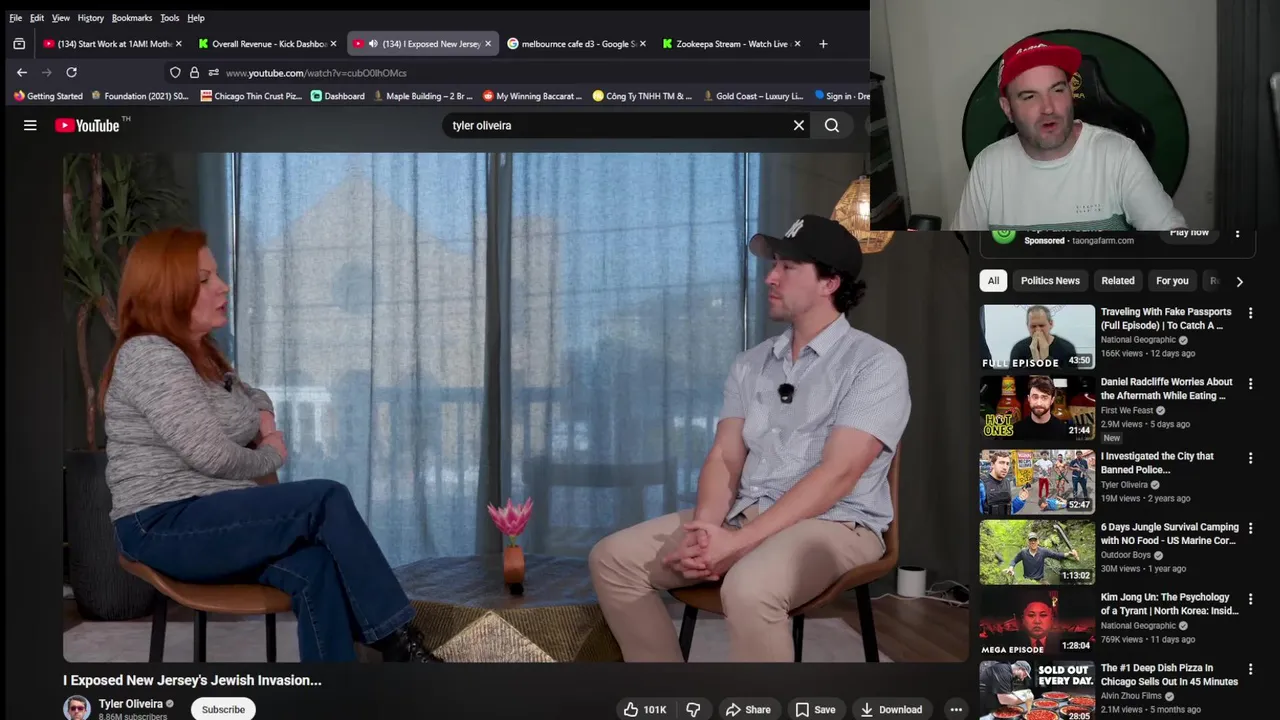The height and width of the screenshot is (720, 1280).
Task: Select the Politics News filter chip
Action: (x=1050, y=281)
